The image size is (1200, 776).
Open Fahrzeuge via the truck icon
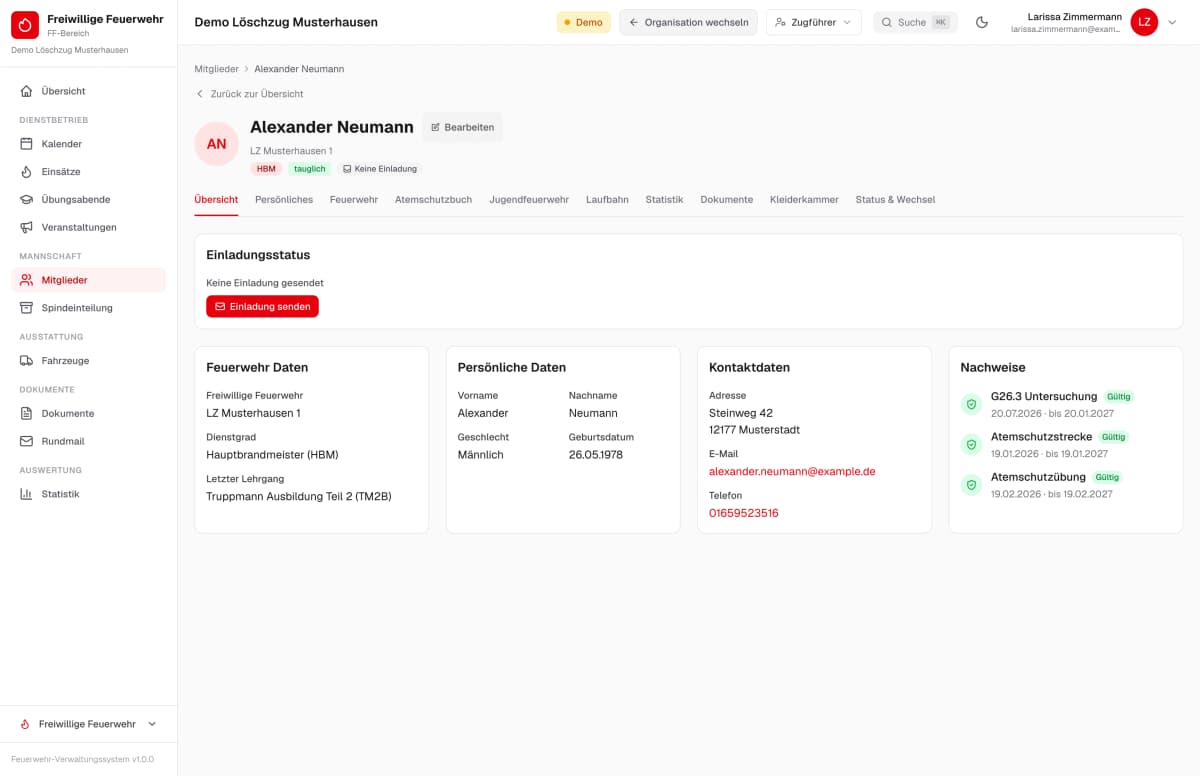[27, 361]
